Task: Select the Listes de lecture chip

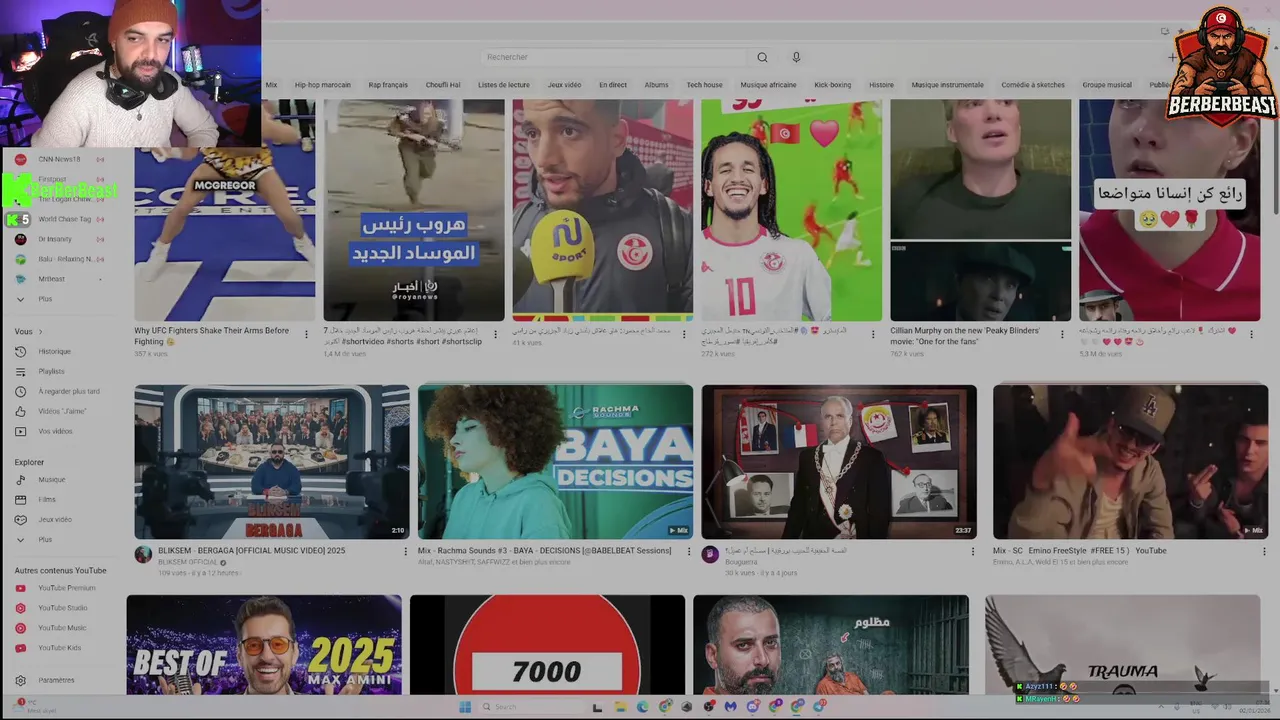Action: (504, 85)
